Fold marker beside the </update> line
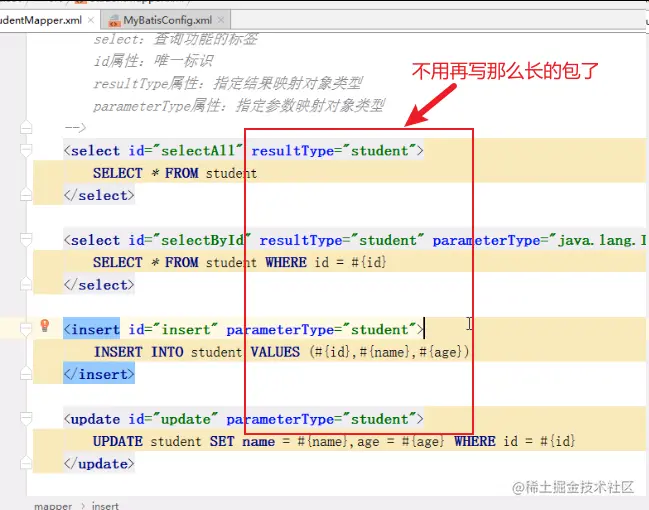Screen dimensions: 649x510 point(26,463)
